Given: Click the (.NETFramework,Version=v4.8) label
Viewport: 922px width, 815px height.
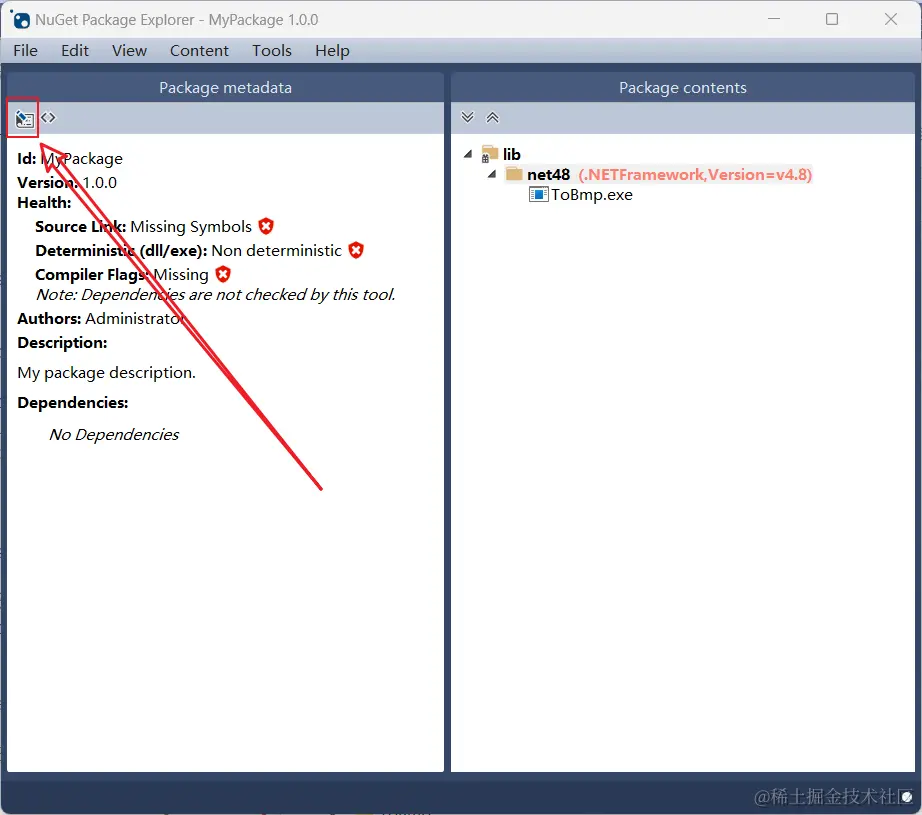Looking at the screenshot, I should pyautogui.click(x=695, y=175).
